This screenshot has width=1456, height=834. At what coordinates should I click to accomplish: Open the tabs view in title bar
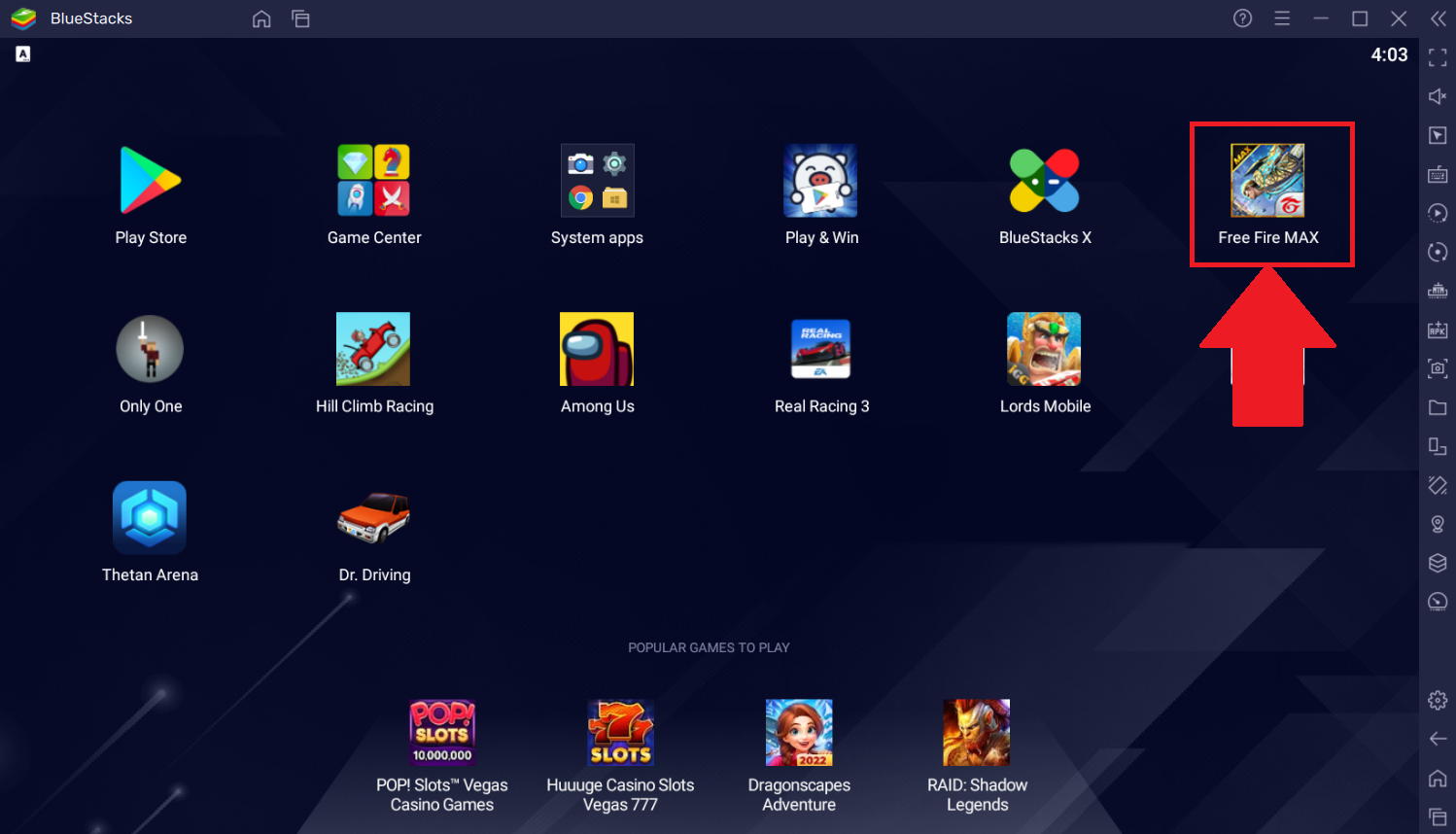300,18
